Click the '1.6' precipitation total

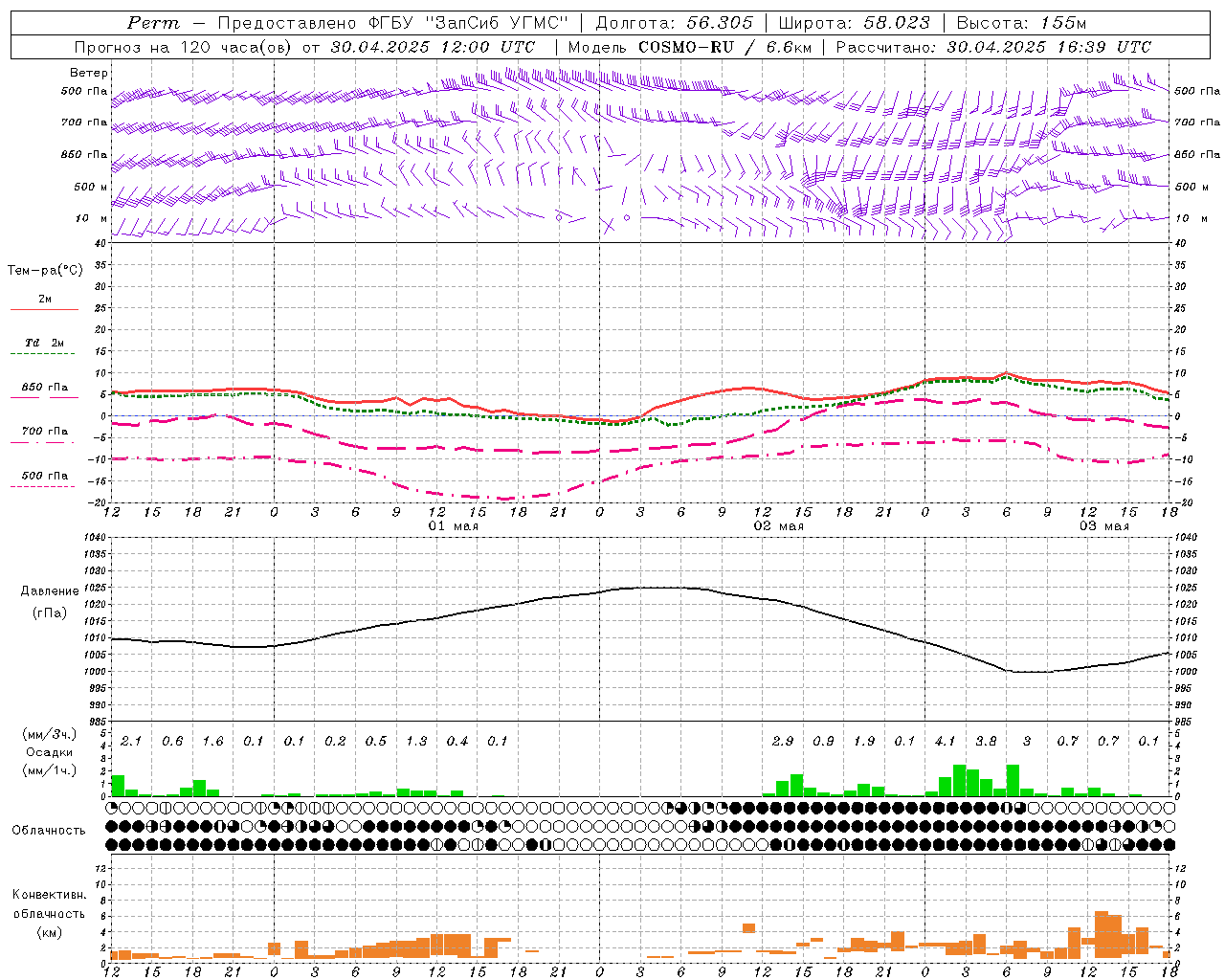pos(212,741)
